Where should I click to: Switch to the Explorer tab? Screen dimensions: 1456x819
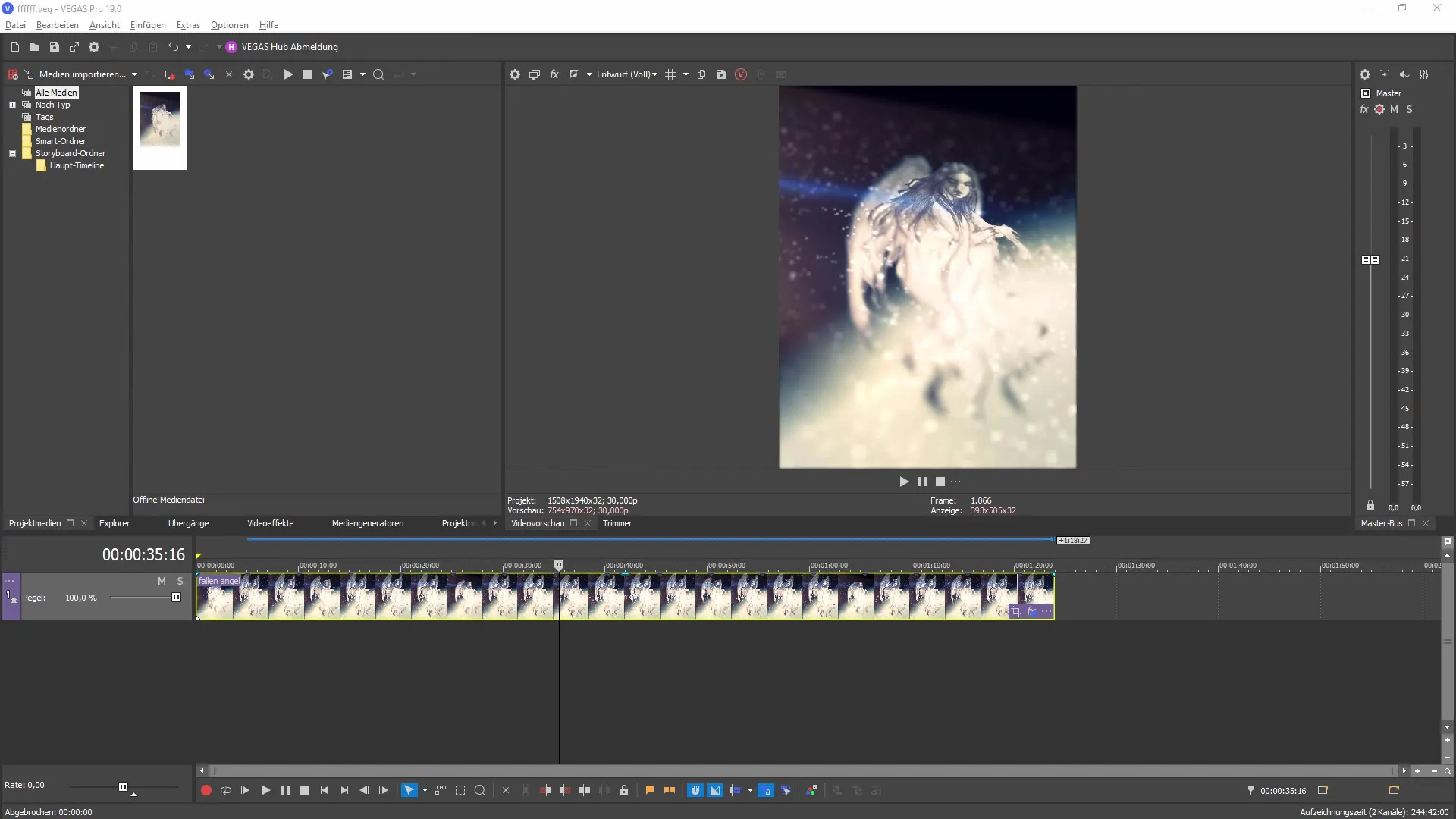(115, 523)
